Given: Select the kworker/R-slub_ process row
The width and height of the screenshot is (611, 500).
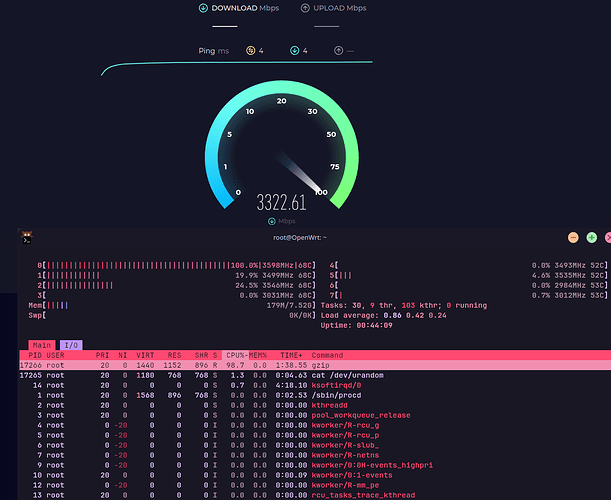Looking at the screenshot, I should pyautogui.click(x=315, y=445).
